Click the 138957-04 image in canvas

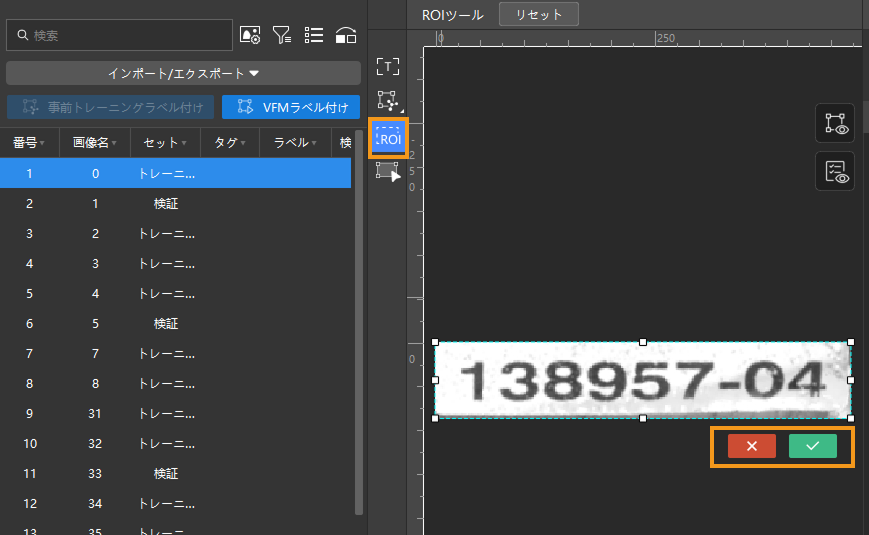(643, 380)
